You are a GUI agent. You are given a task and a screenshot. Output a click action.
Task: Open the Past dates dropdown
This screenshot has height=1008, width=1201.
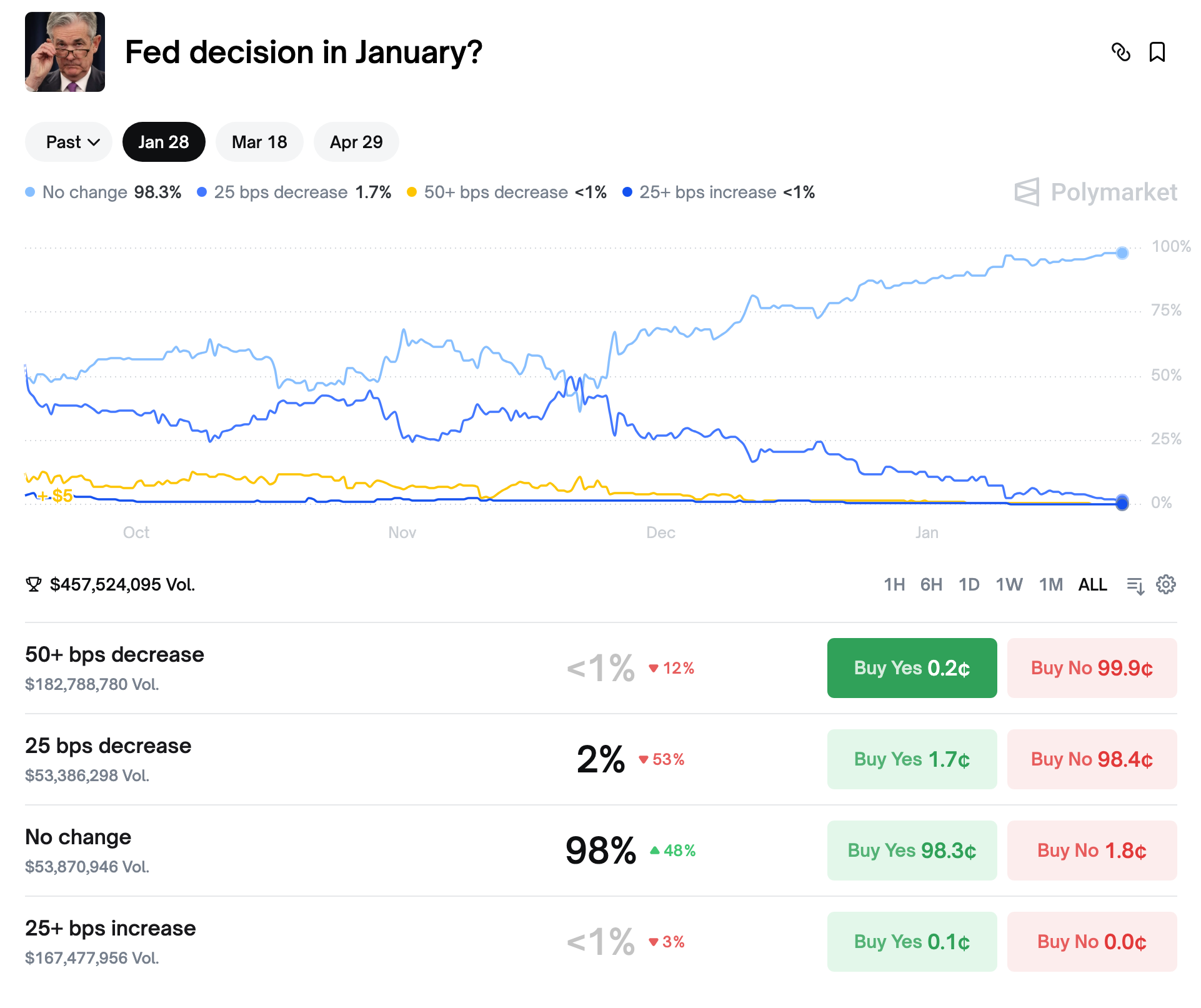click(68, 142)
